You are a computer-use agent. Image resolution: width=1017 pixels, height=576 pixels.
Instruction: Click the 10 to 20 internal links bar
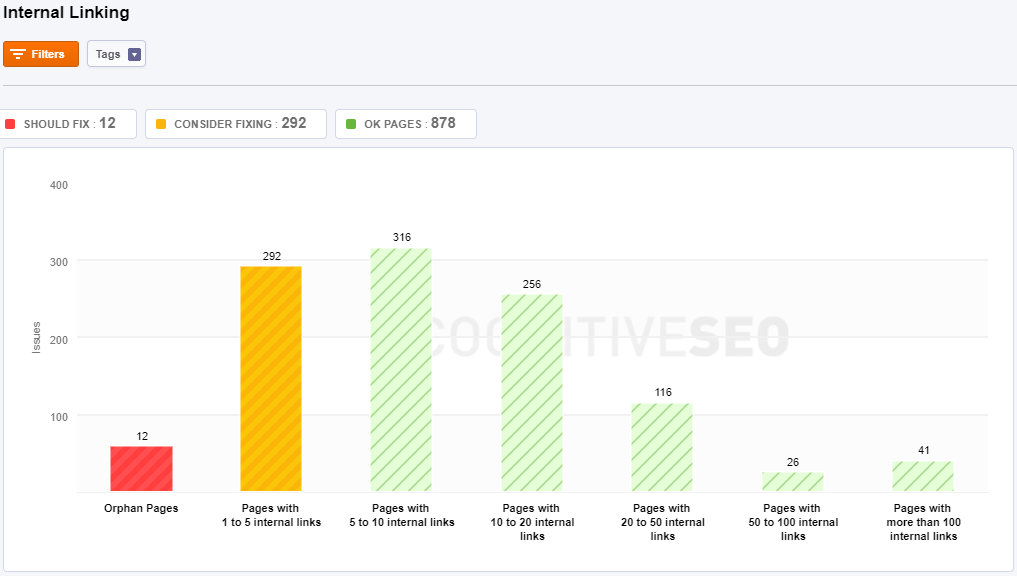pos(532,393)
